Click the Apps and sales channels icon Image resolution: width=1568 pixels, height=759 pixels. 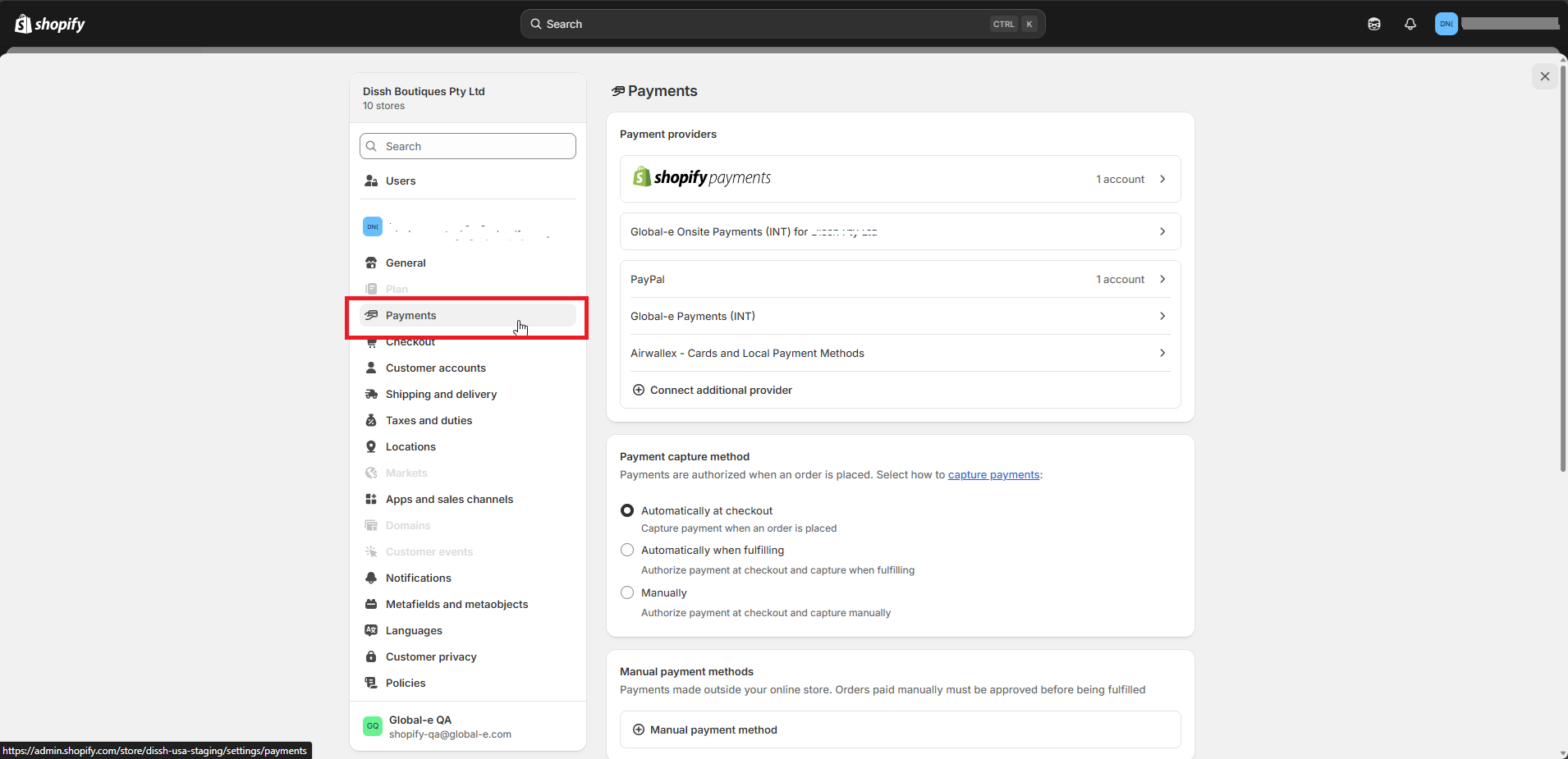coord(371,499)
